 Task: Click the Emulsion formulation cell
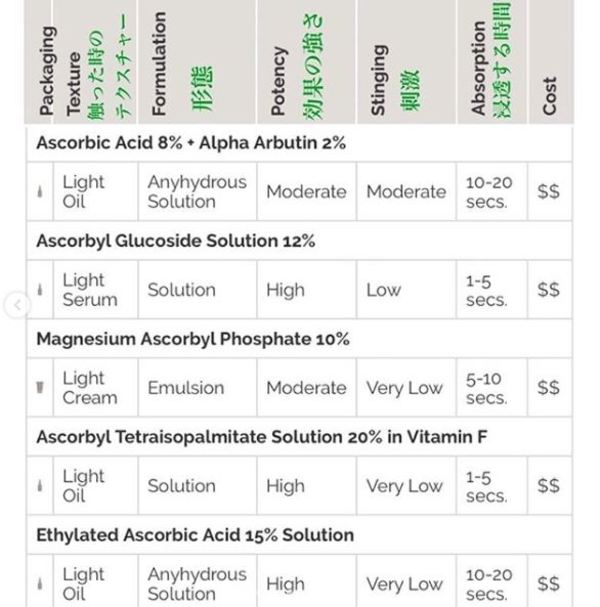(x=181, y=388)
